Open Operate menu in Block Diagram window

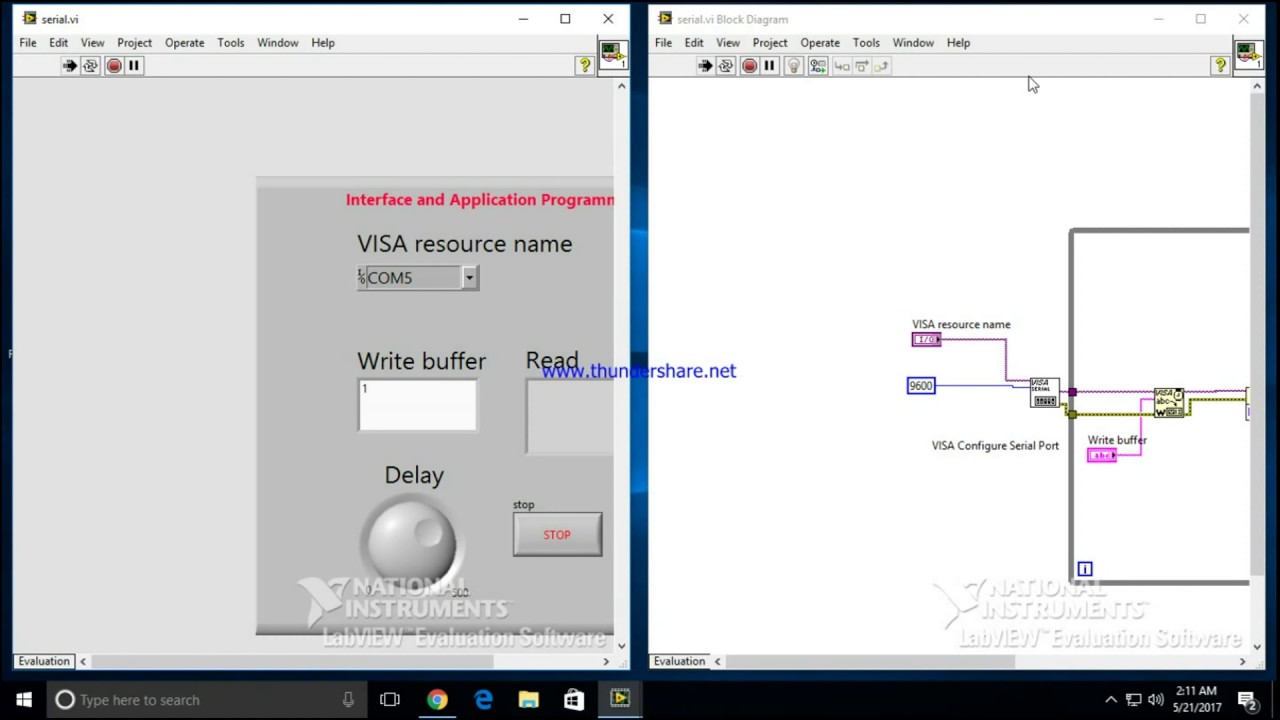pyautogui.click(x=820, y=43)
